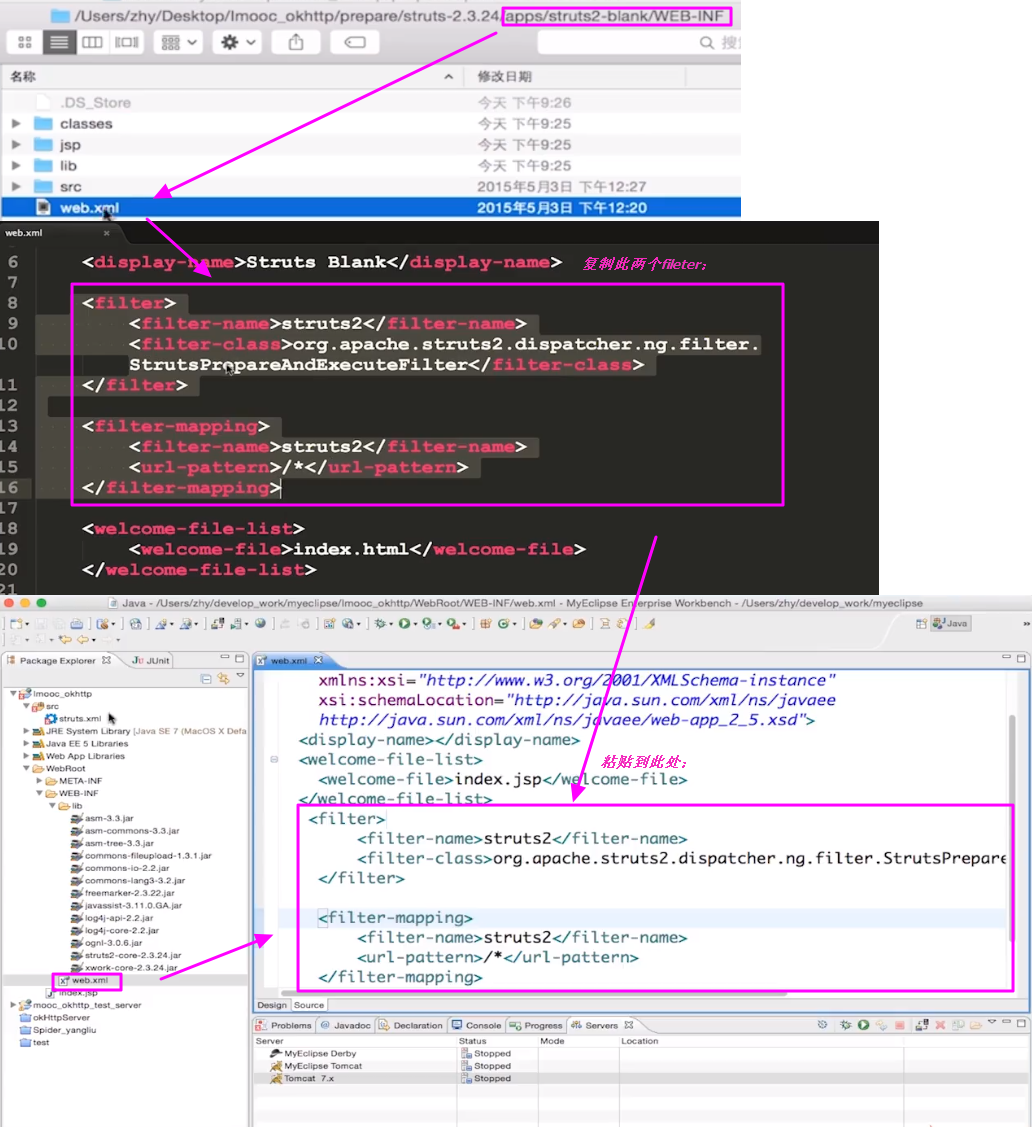The height and width of the screenshot is (1129, 1032).
Task: Start selected server green icon
Action: 863,1025
